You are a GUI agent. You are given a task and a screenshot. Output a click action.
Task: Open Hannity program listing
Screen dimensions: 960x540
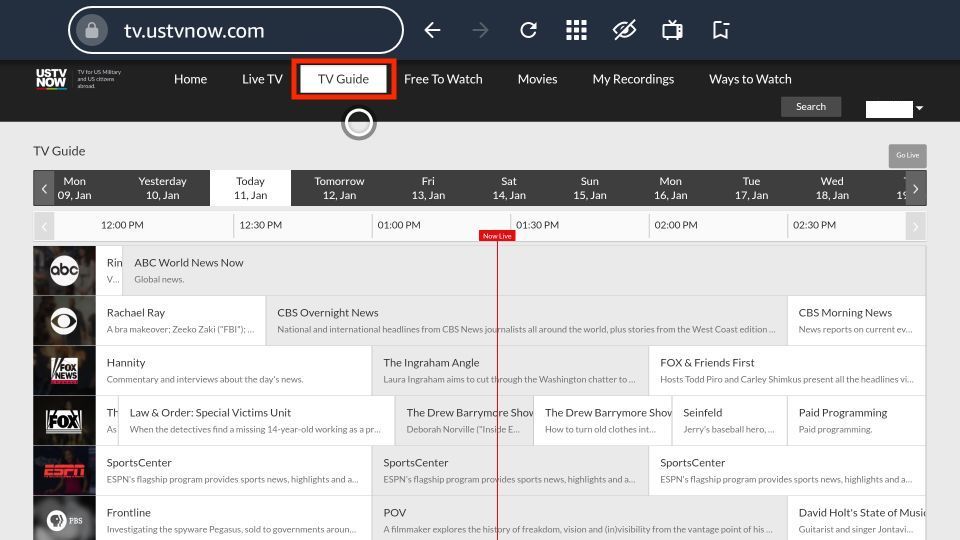tap(233, 370)
